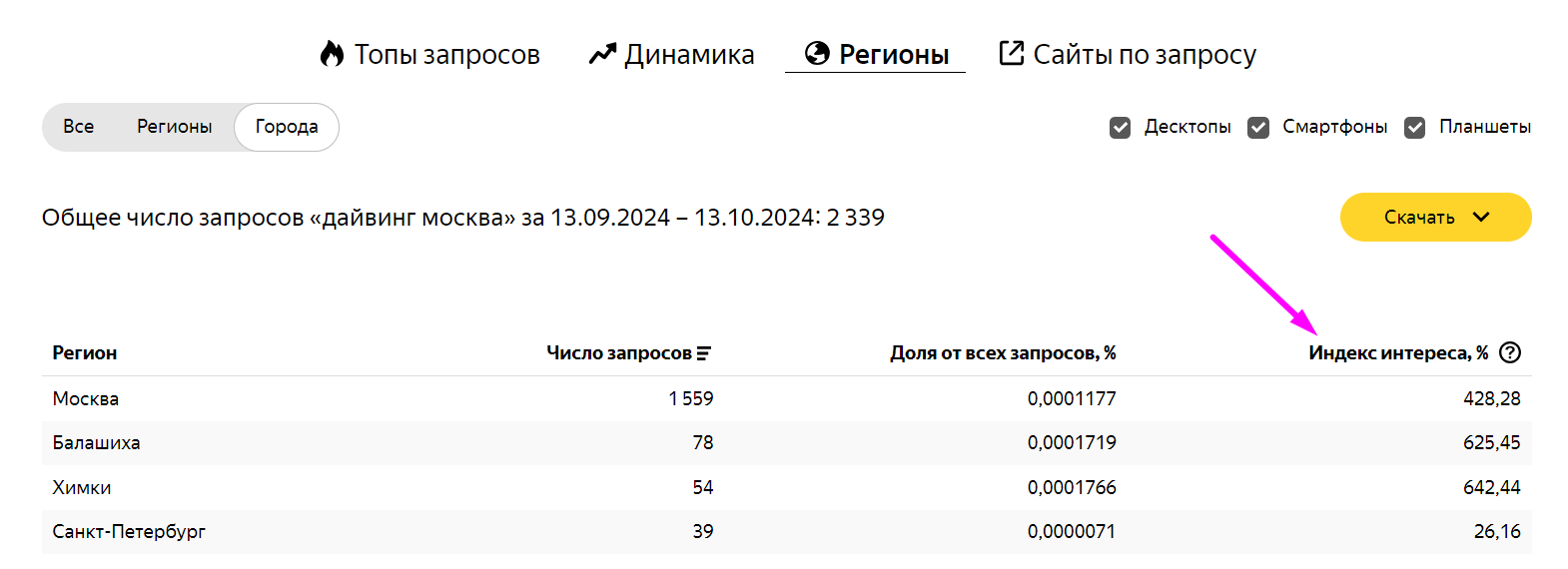The image size is (1568, 569).
Task: Toggle the Десктопы checkbox
Action: click(1121, 128)
